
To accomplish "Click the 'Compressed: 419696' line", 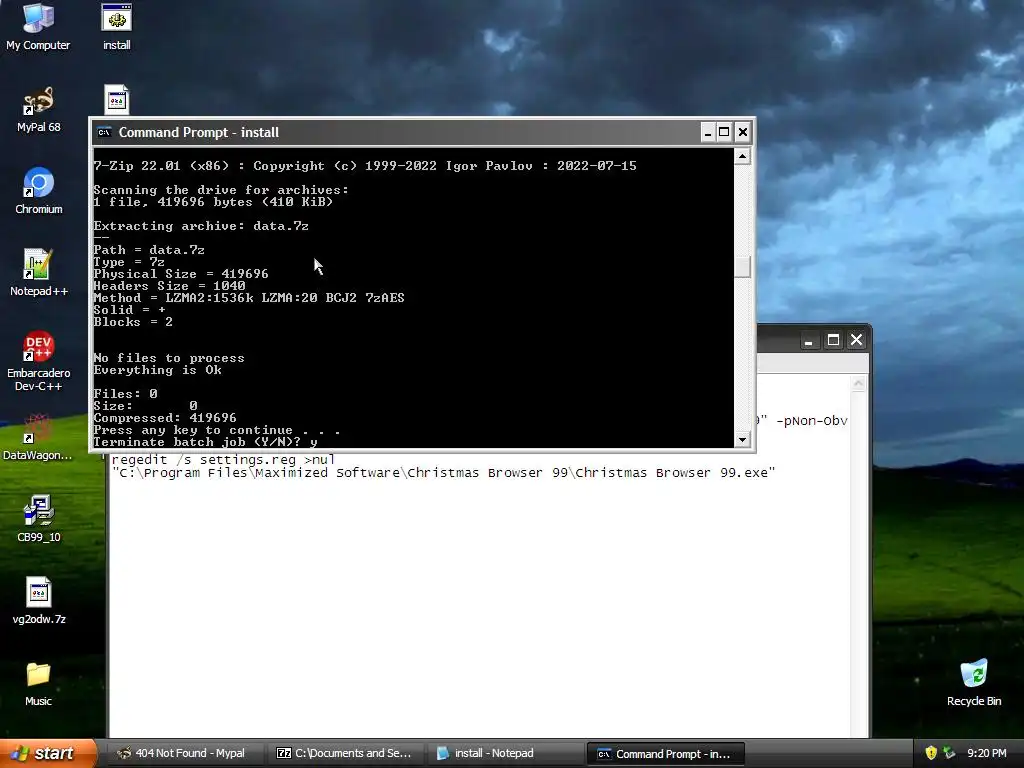I will click(x=165, y=418).
